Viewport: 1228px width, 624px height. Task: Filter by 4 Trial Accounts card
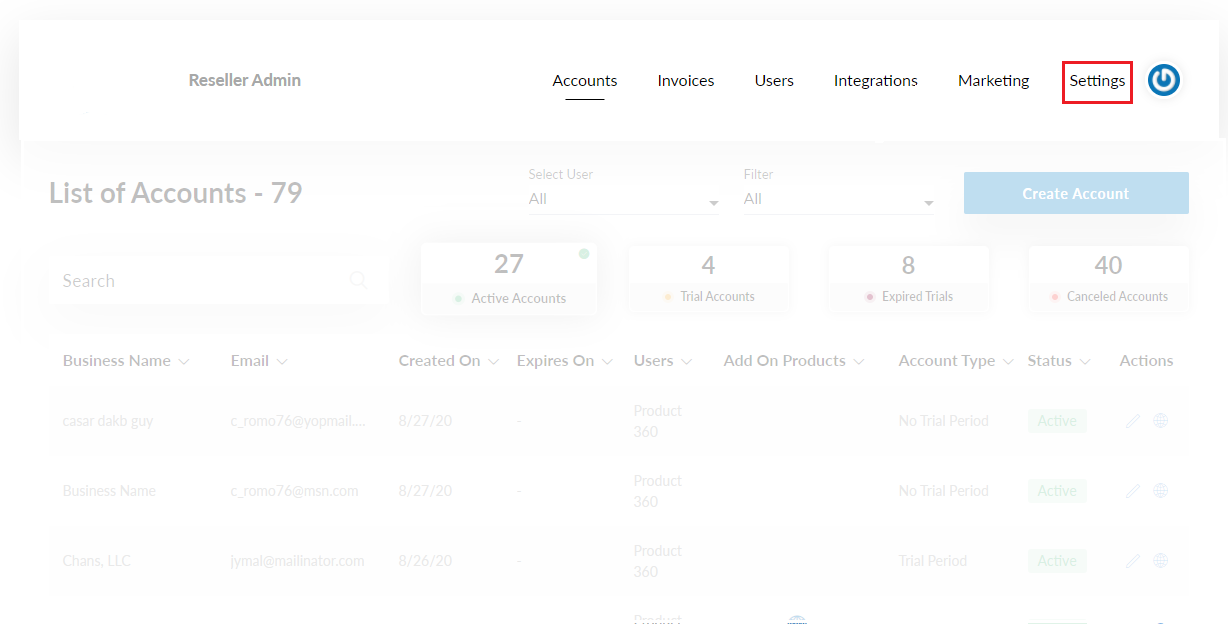(708, 278)
